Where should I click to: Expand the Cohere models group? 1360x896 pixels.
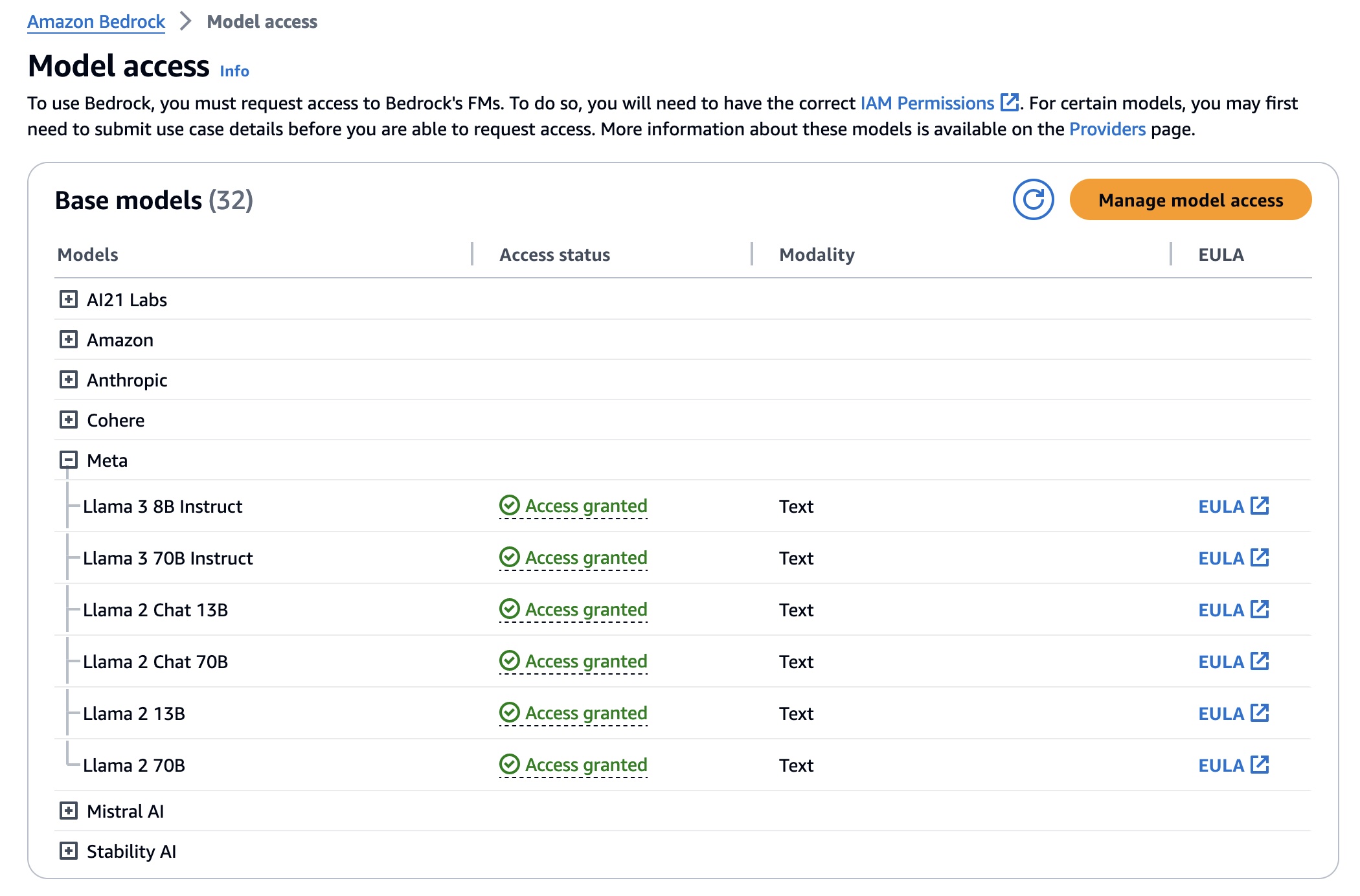69,420
